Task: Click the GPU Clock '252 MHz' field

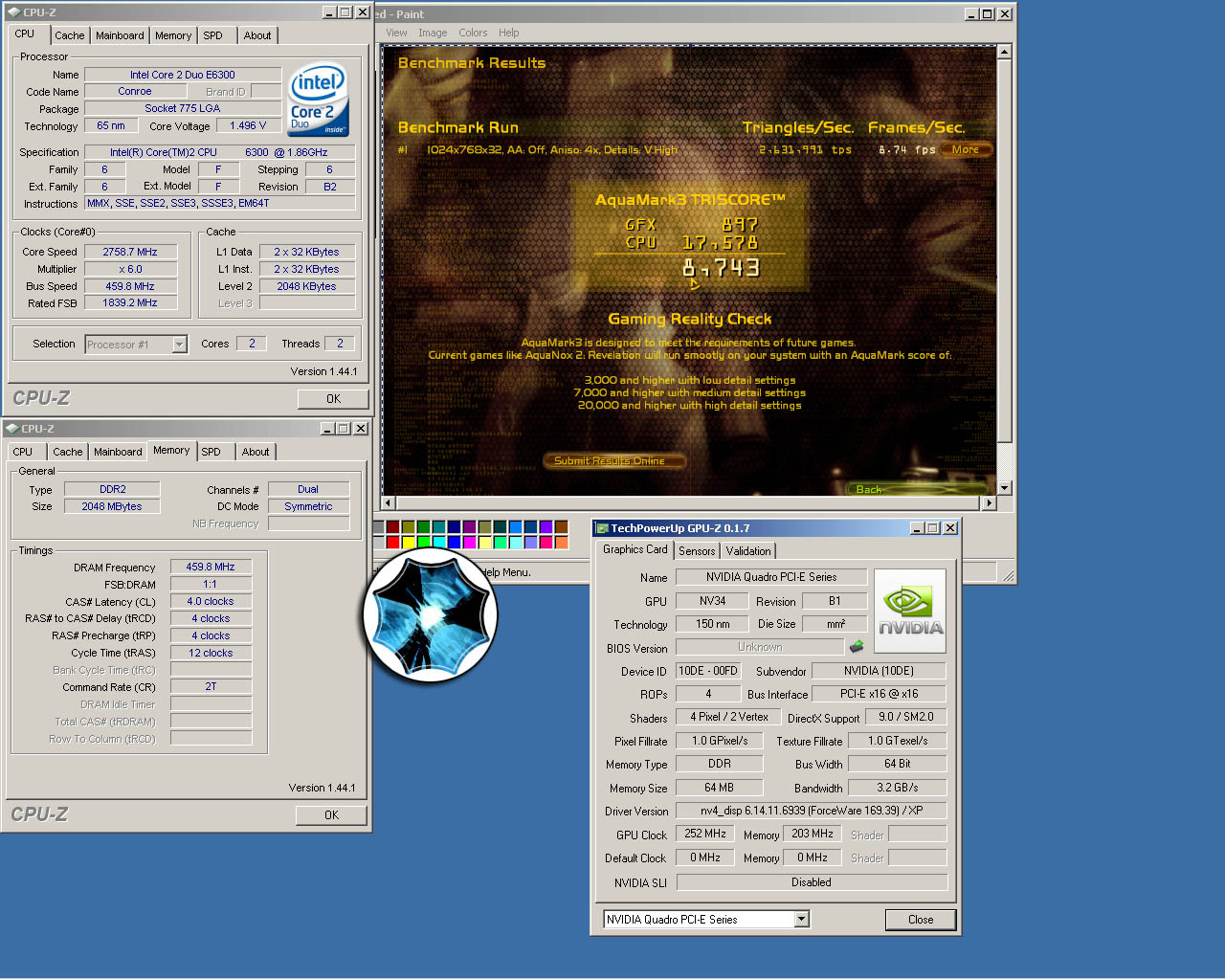Action: [705, 834]
